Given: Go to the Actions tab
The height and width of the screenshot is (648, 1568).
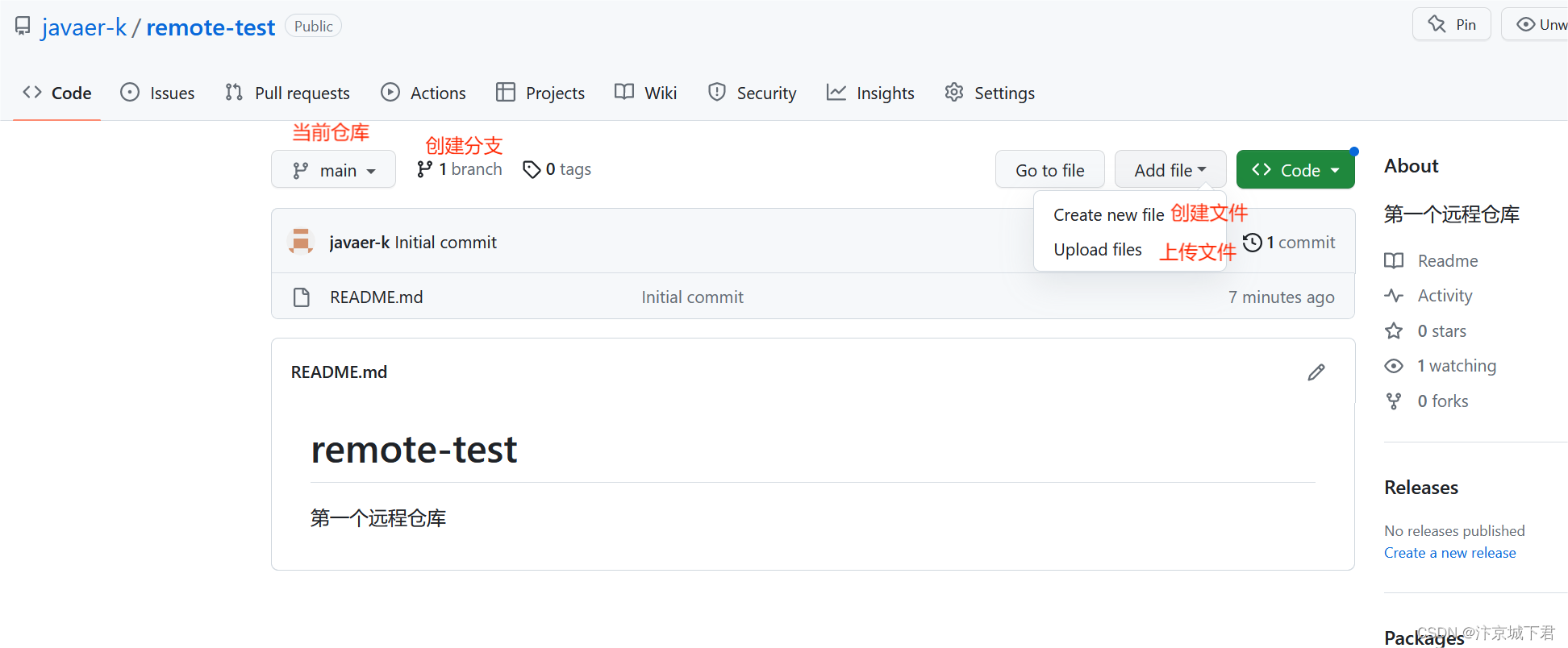Looking at the screenshot, I should [x=423, y=93].
